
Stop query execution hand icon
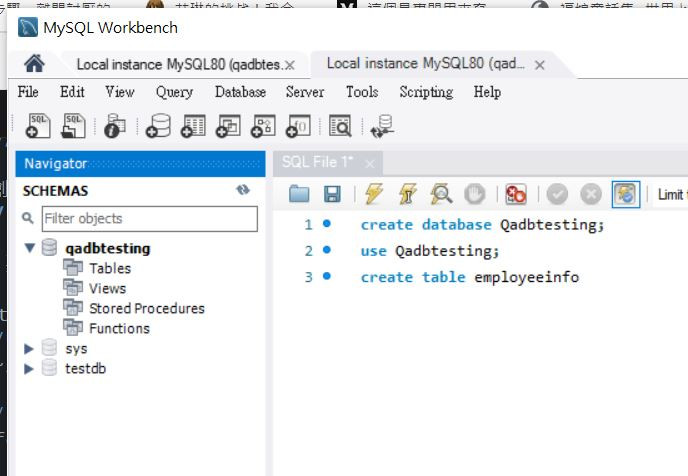[475, 194]
